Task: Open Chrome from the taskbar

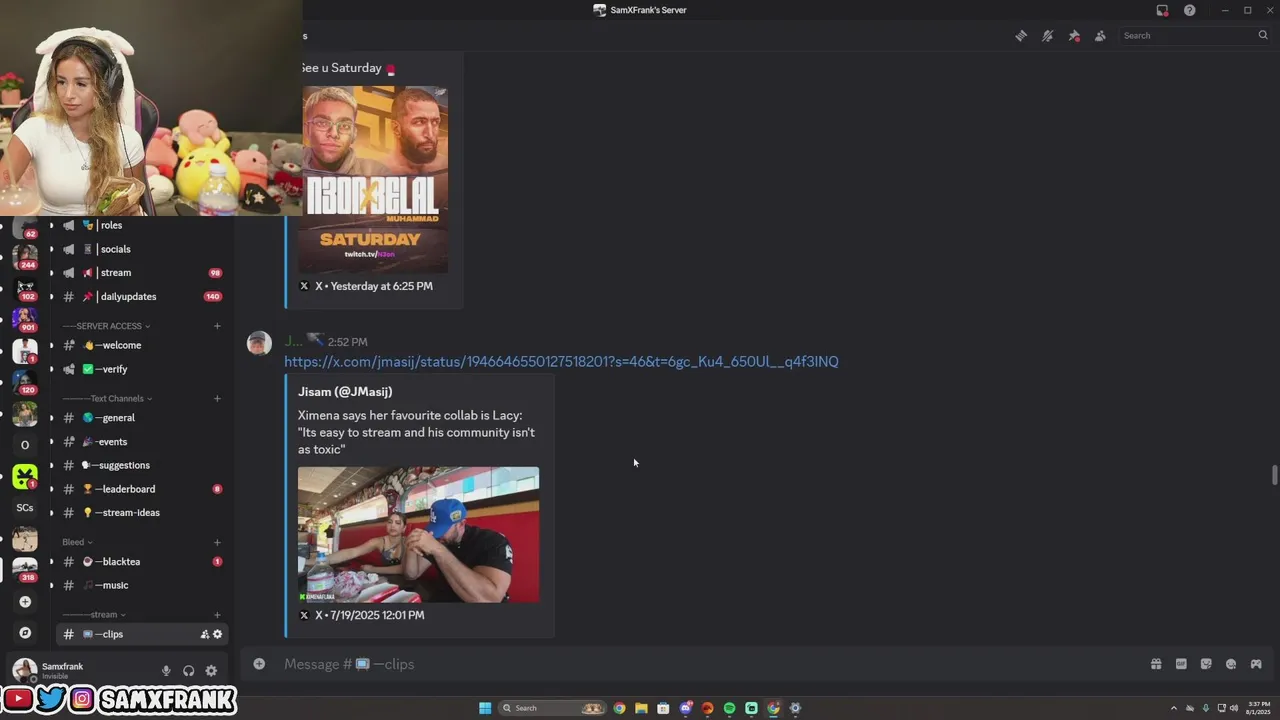Action: tap(619, 708)
